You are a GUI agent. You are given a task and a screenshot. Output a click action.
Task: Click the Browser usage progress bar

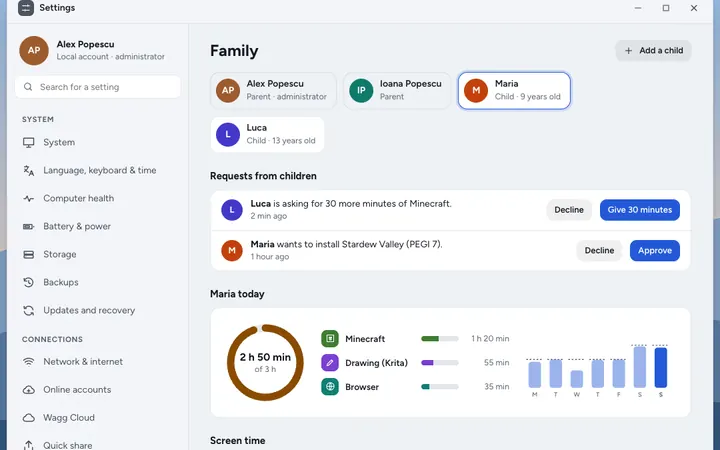click(x=440, y=387)
